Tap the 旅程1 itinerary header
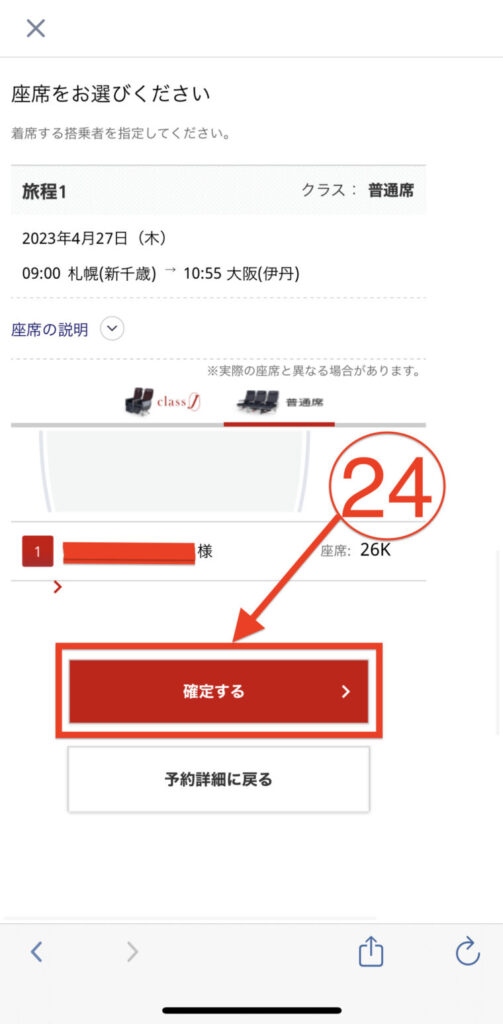 (x=218, y=191)
